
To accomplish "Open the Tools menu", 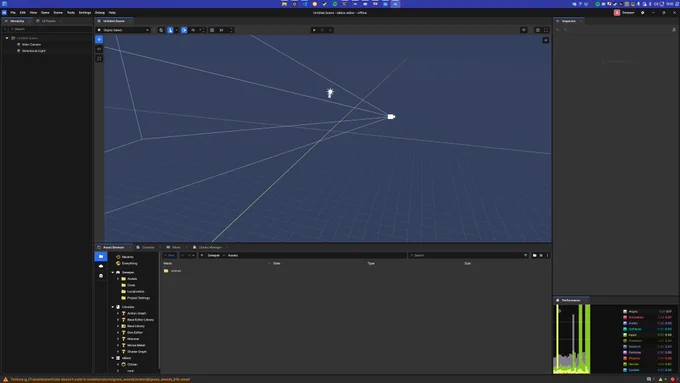I will 71,13.
